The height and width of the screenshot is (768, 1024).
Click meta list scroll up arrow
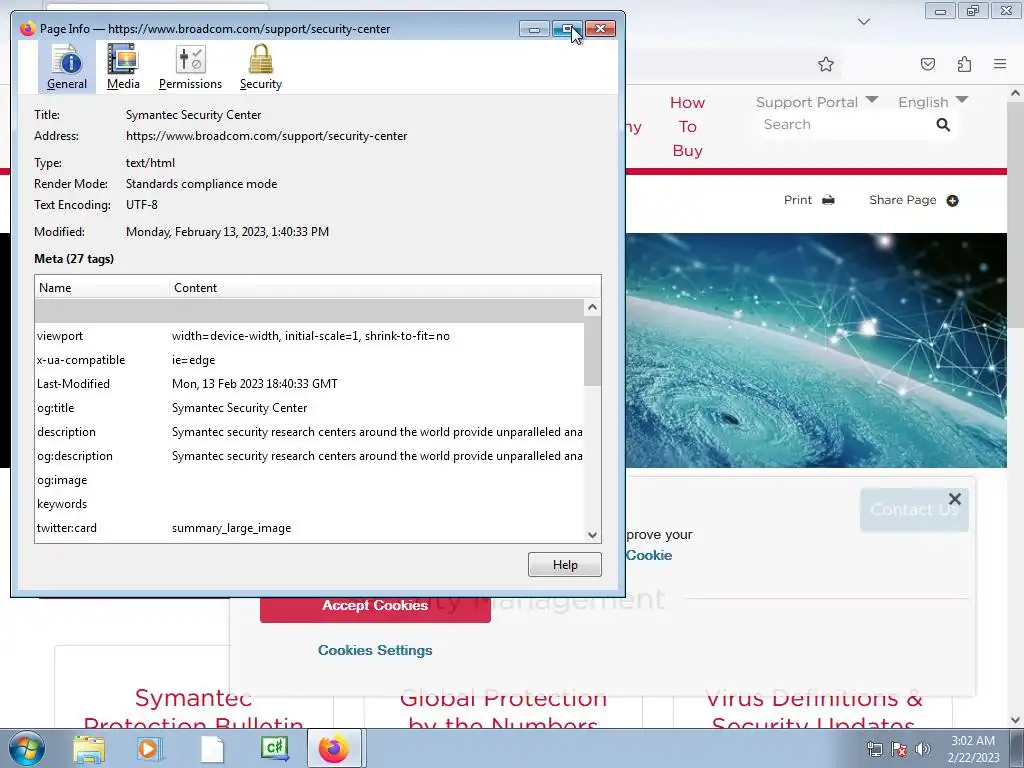click(592, 308)
